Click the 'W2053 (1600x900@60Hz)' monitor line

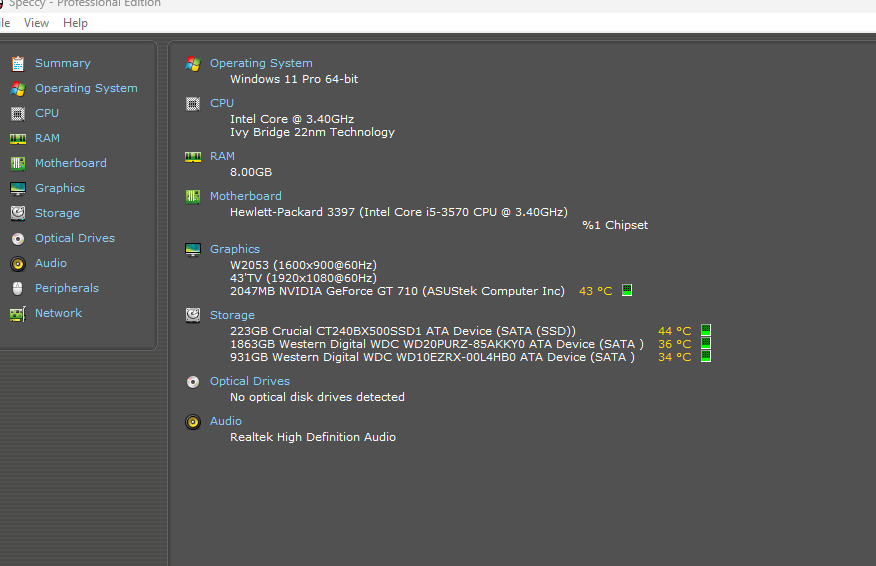point(303,265)
